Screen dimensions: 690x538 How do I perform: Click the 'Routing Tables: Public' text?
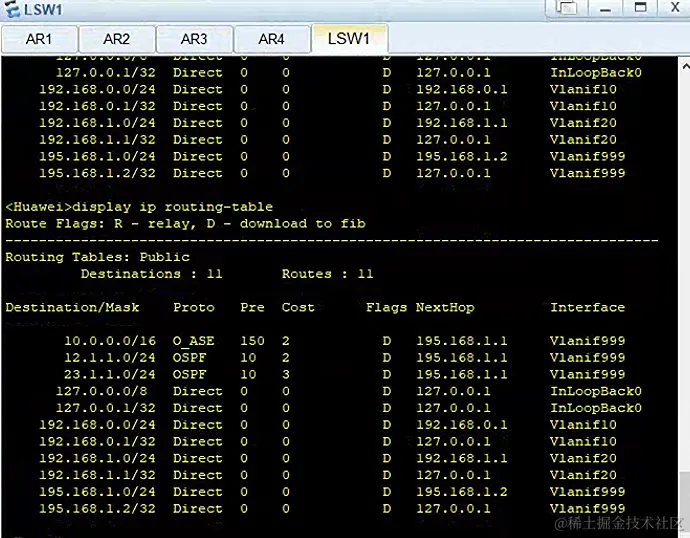tap(98, 257)
